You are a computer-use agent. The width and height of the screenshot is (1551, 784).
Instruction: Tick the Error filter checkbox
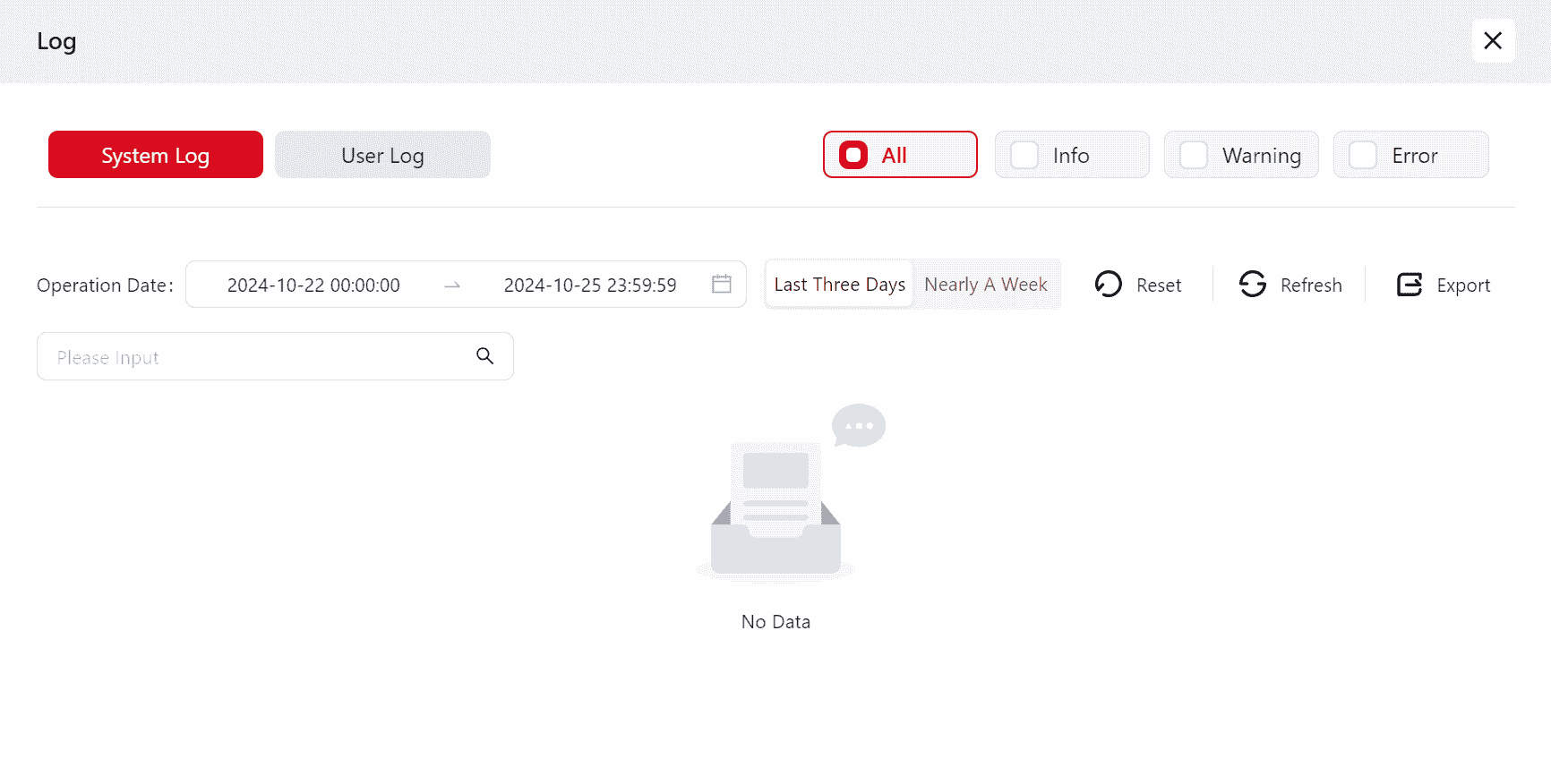click(1363, 156)
